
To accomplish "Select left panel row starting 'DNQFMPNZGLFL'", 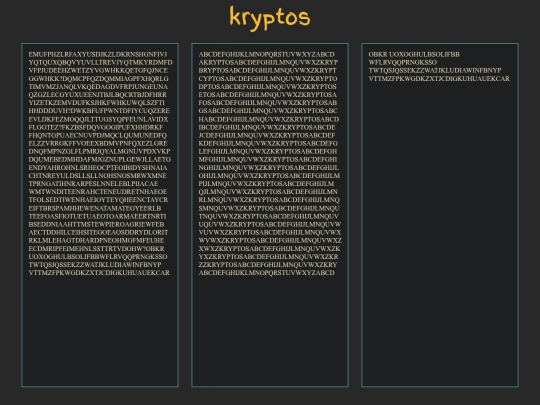I will [x=100, y=152].
